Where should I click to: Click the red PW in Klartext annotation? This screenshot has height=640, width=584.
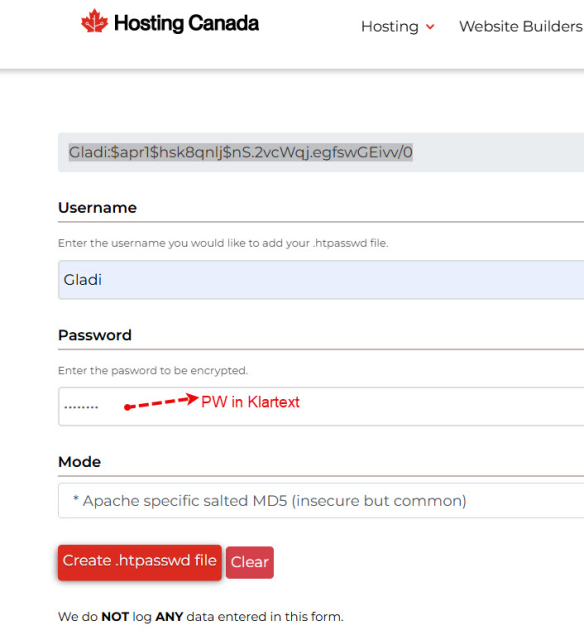[251, 402]
